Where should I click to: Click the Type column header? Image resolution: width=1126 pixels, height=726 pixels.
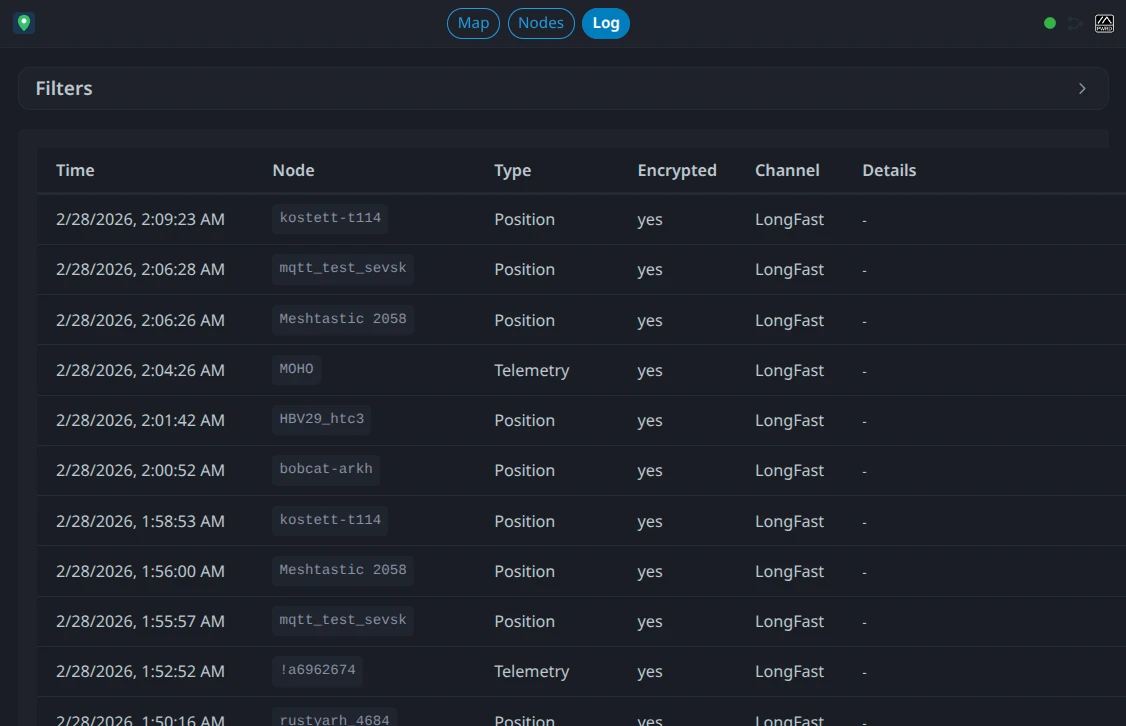pyautogui.click(x=512, y=170)
